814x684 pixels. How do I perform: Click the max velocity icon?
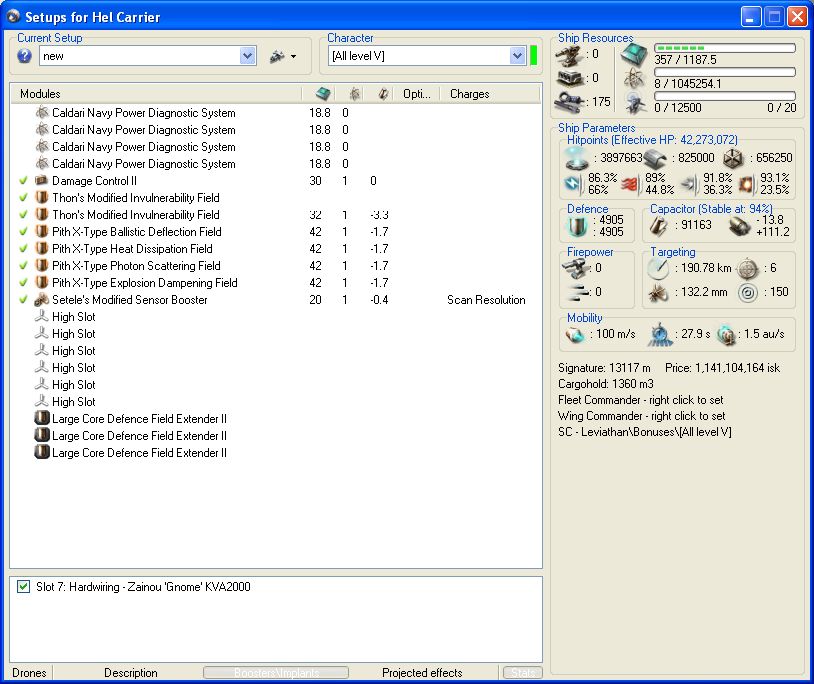coord(575,335)
